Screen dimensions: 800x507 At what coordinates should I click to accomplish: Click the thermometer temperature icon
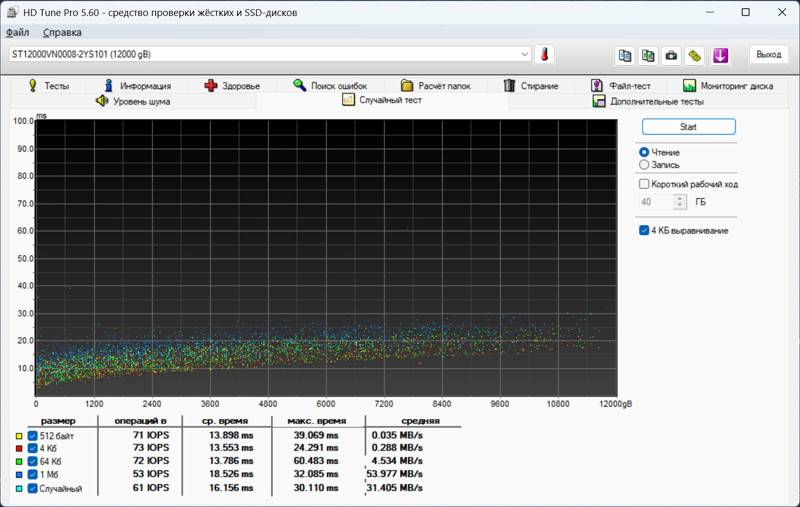[544, 54]
